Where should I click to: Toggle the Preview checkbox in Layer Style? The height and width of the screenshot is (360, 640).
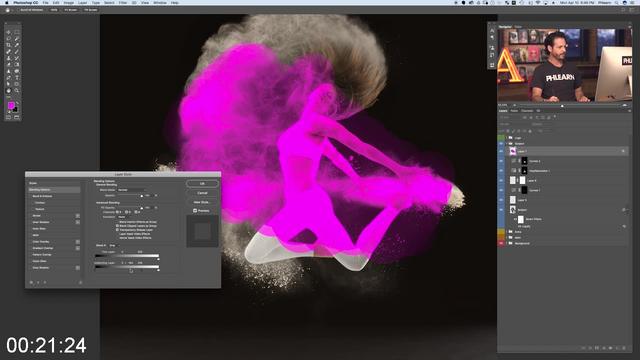point(195,211)
